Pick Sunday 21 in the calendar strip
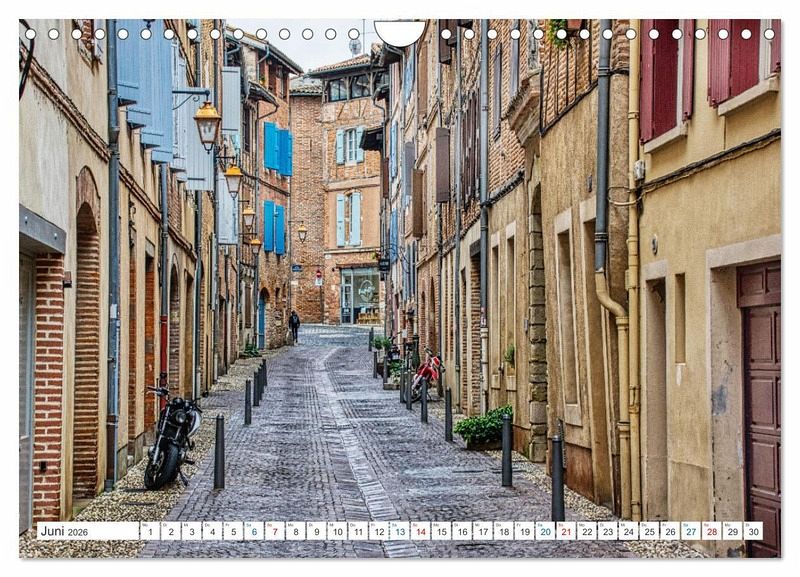The height and width of the screenshot is (577, 800). coord(566,531)
